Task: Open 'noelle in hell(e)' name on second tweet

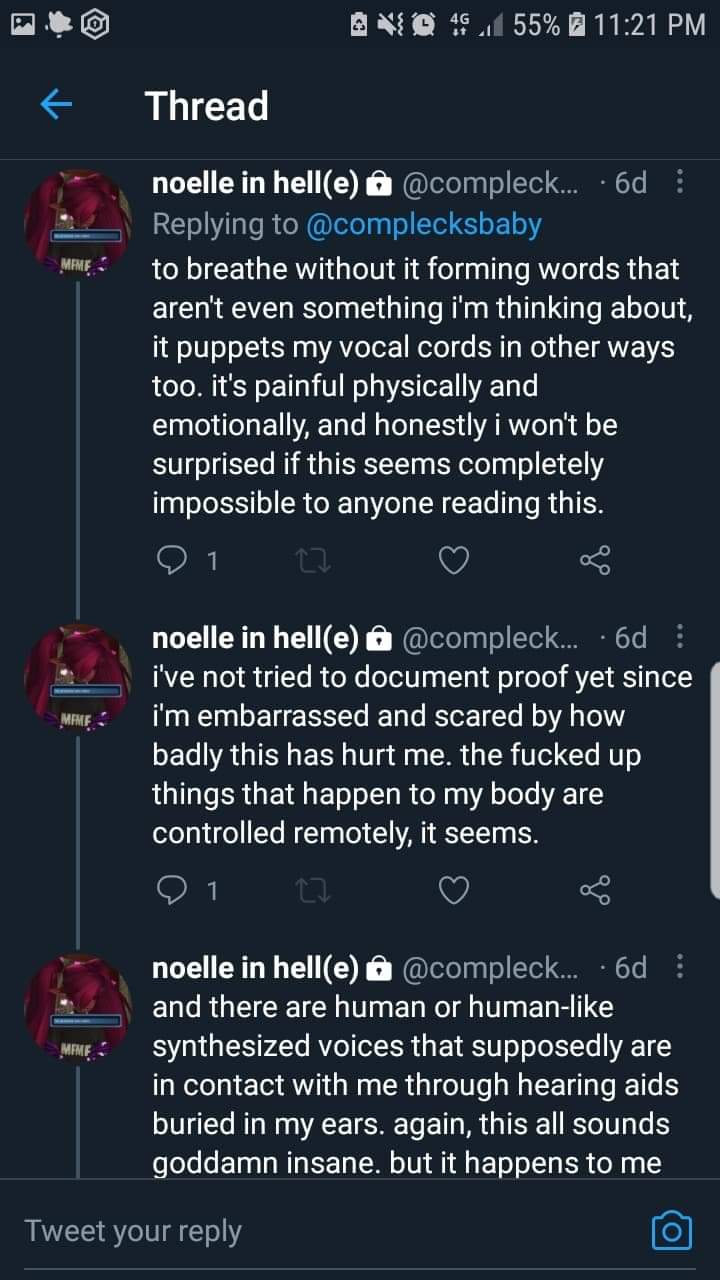Action: (x=255, y=637)
